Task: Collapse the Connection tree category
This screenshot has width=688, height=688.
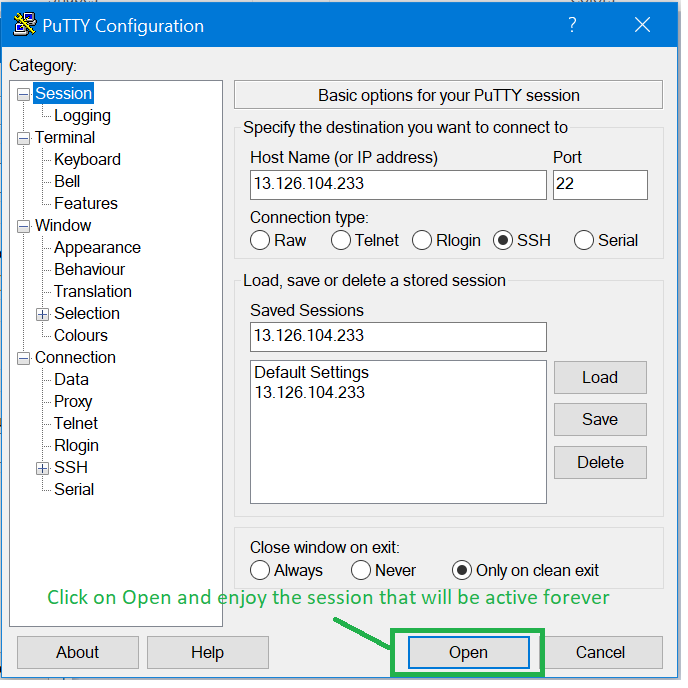Action: pyautogui.click(x=24, y=358)
